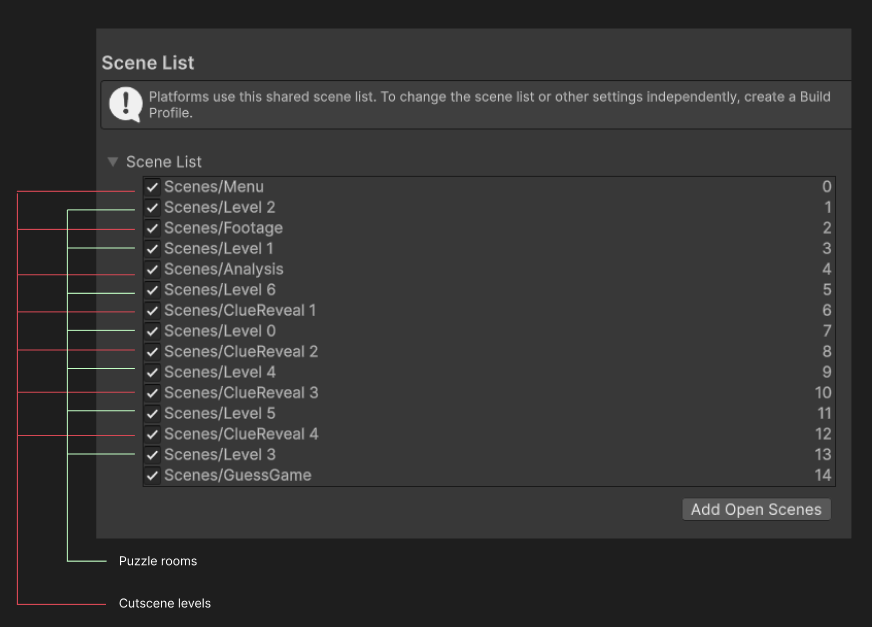Viewport: 872px width, 627px height.
Task: Disable the Scenes/Level 2 checkbox
Action: pyautogui.click(x=152, y=208)
